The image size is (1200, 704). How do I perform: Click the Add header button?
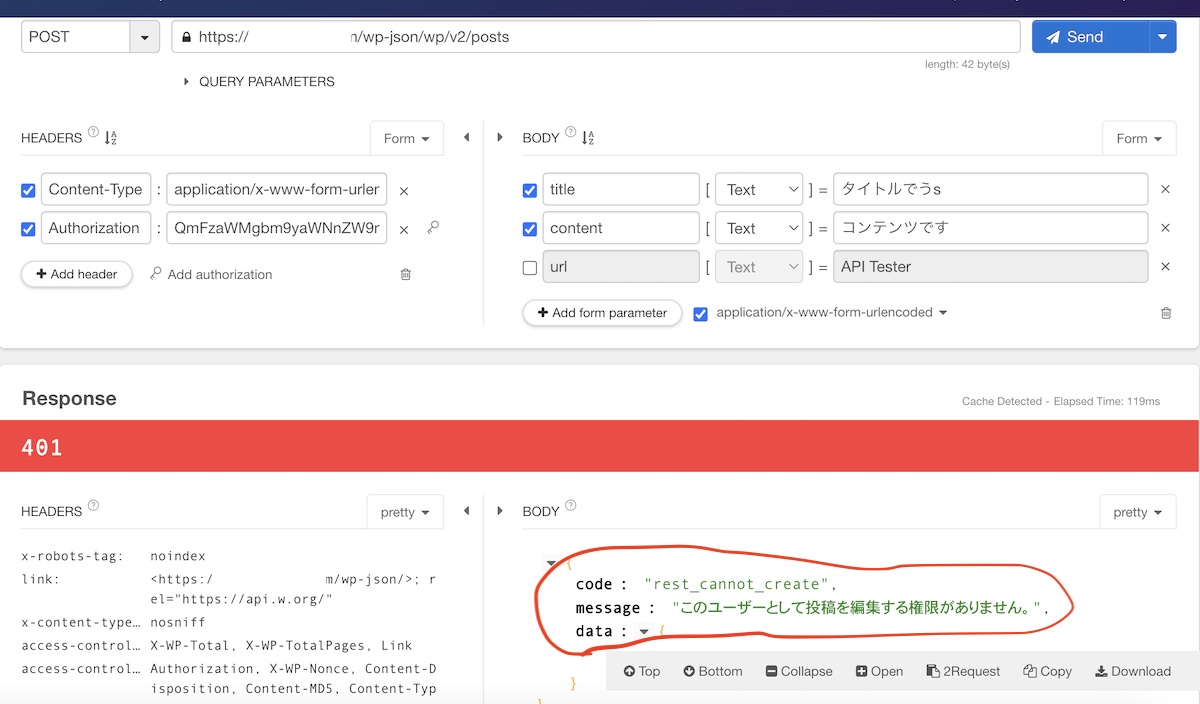[x=77, y=273]
